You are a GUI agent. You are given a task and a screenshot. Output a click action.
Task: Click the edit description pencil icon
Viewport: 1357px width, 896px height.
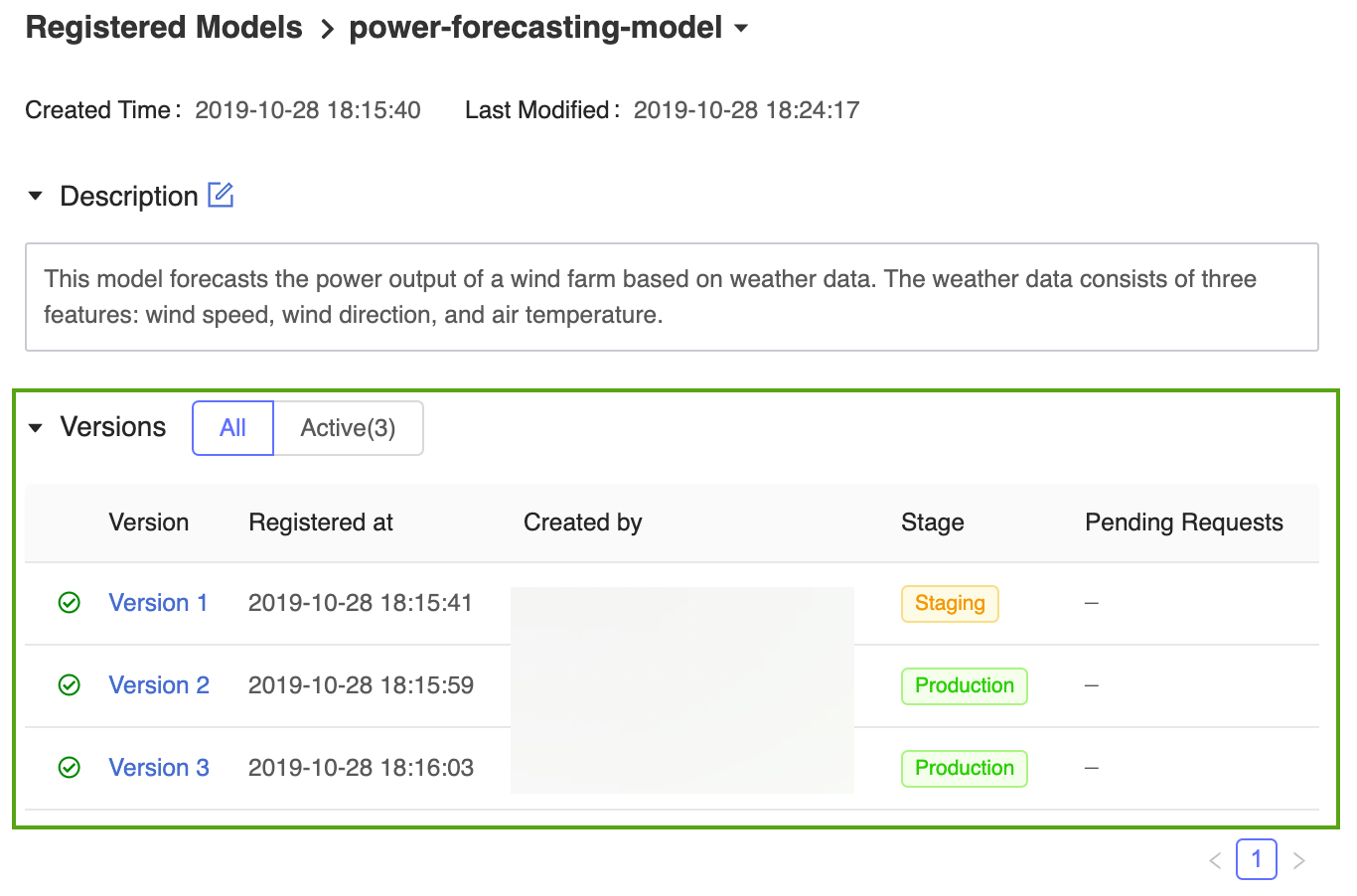pyautogui.click(x=221, y=195)
